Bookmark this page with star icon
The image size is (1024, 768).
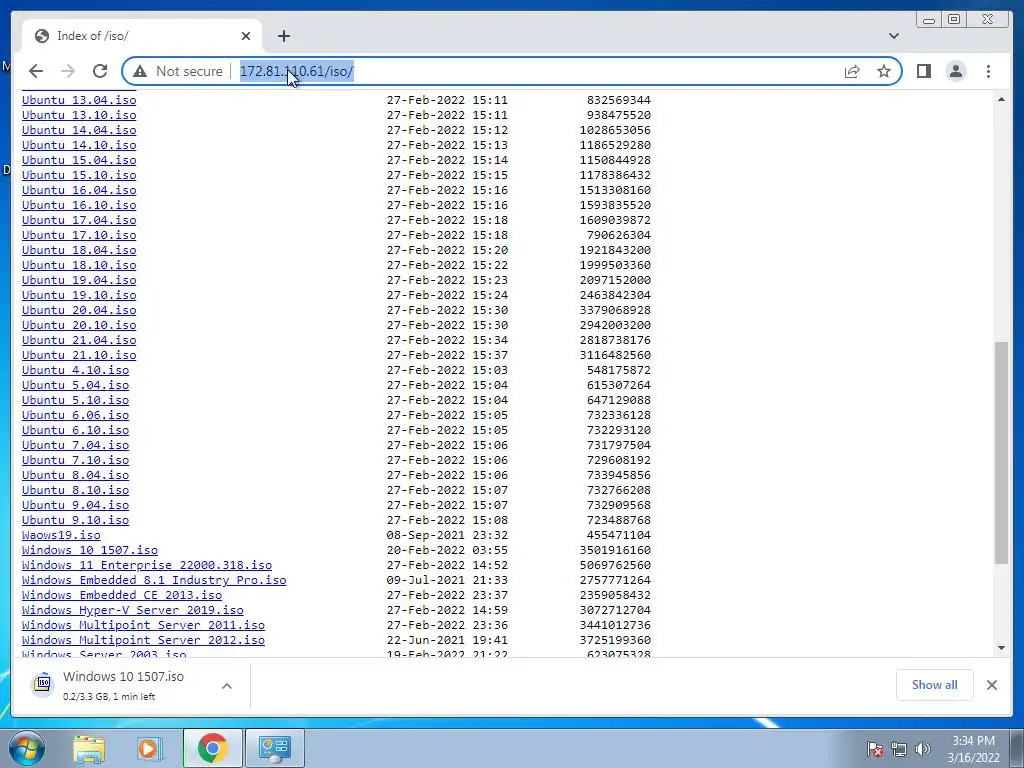click(x=884, y=71)
